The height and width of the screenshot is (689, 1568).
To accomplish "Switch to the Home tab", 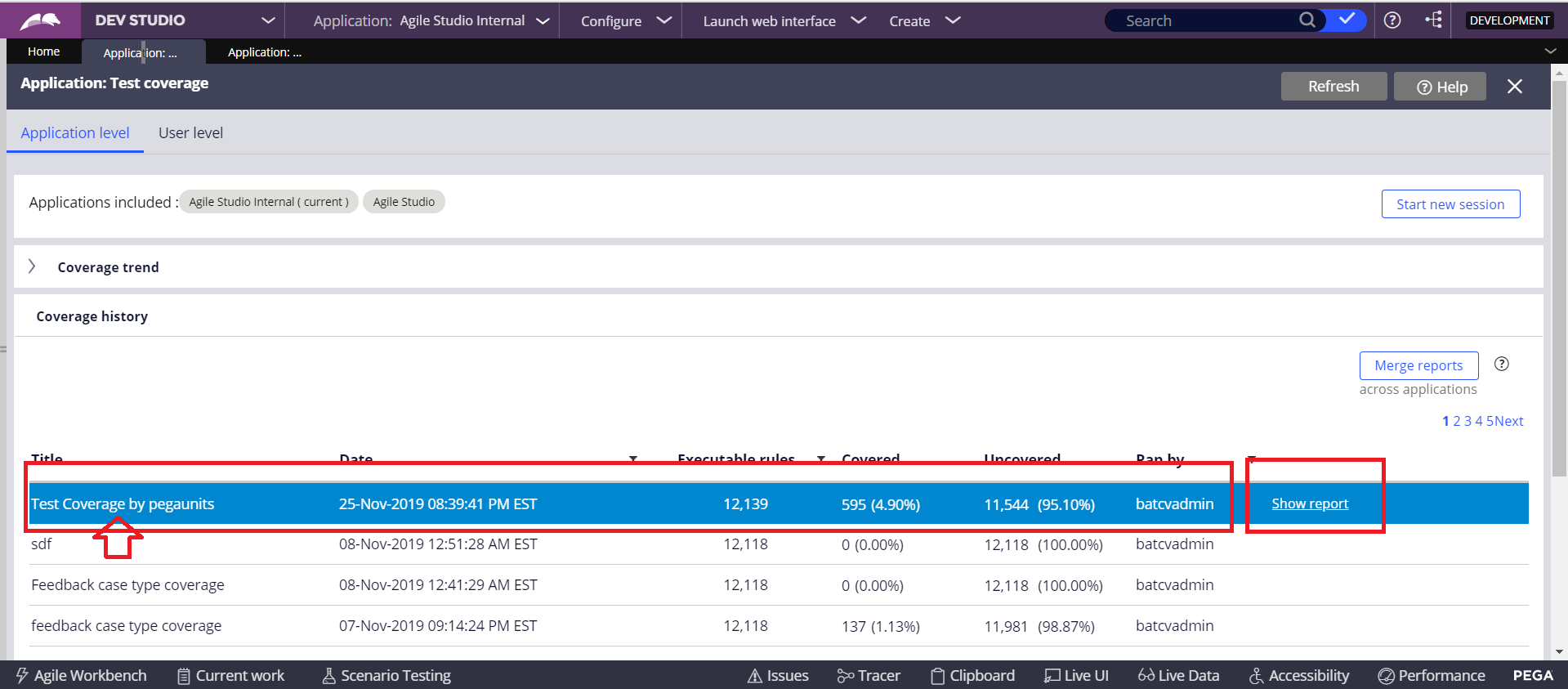I will (44, 51).
